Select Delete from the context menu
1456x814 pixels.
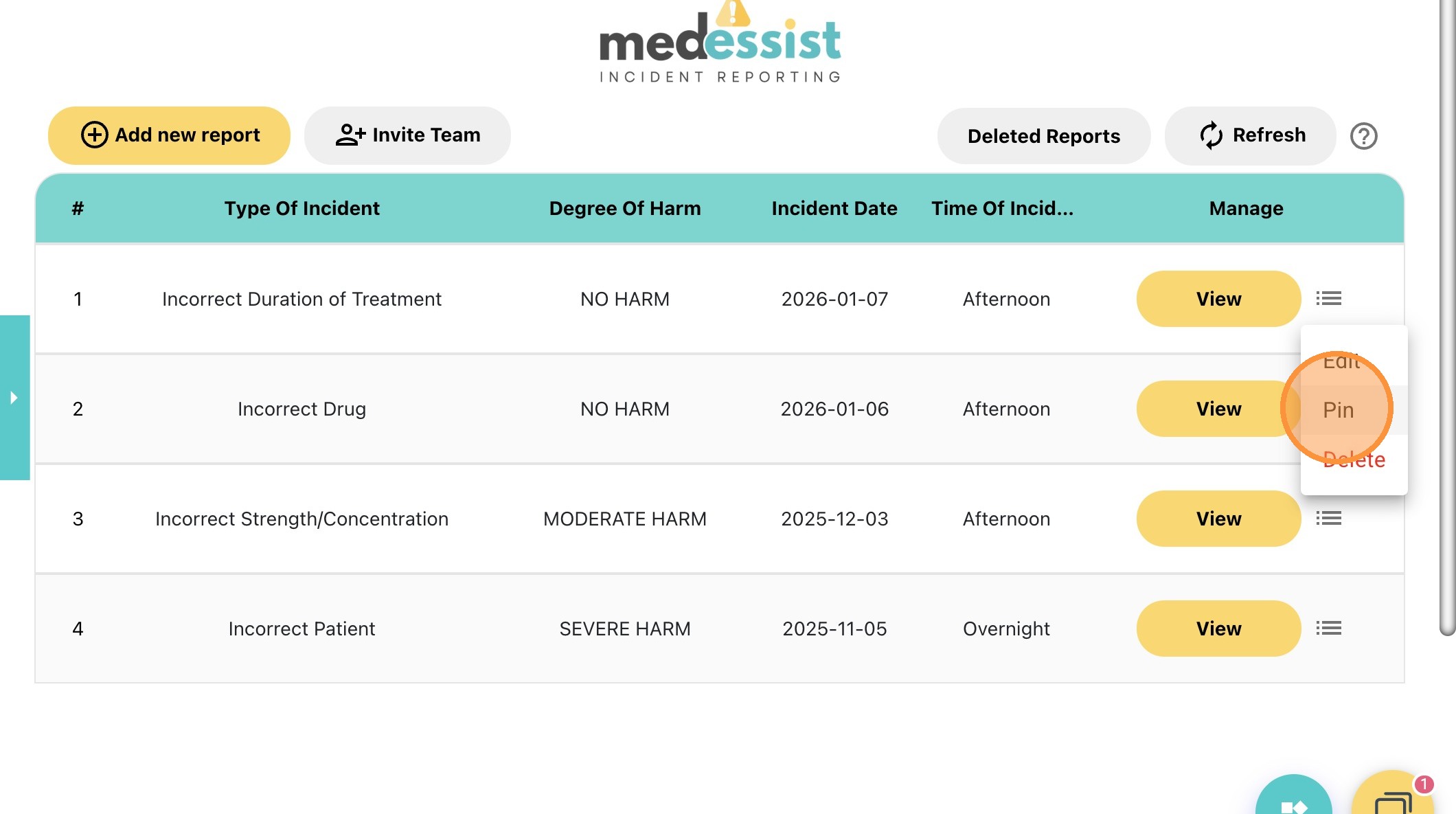point(1354,460)
